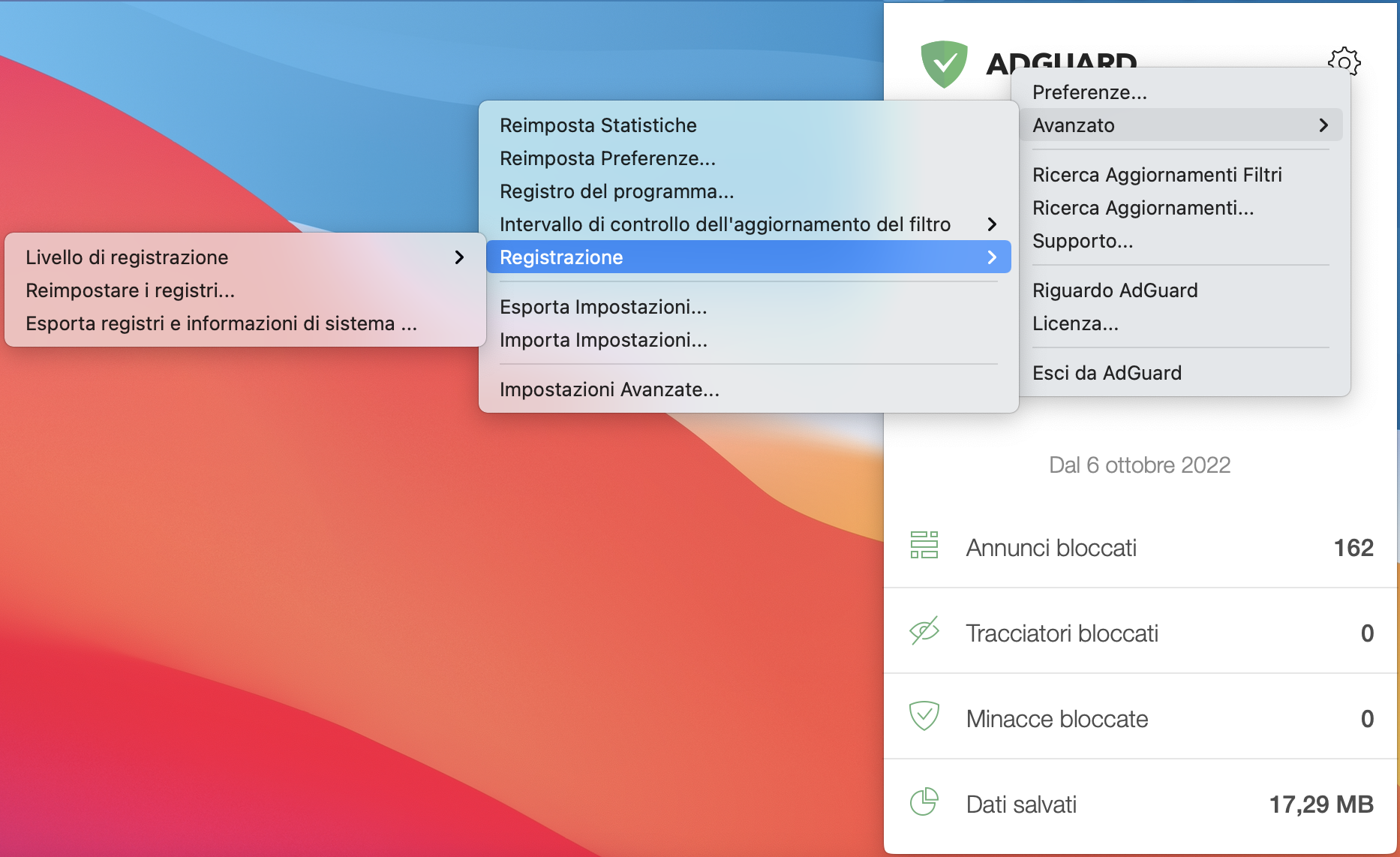
Task: Click the Minacce bloccate label
Action: click(x=1057, y=719)
